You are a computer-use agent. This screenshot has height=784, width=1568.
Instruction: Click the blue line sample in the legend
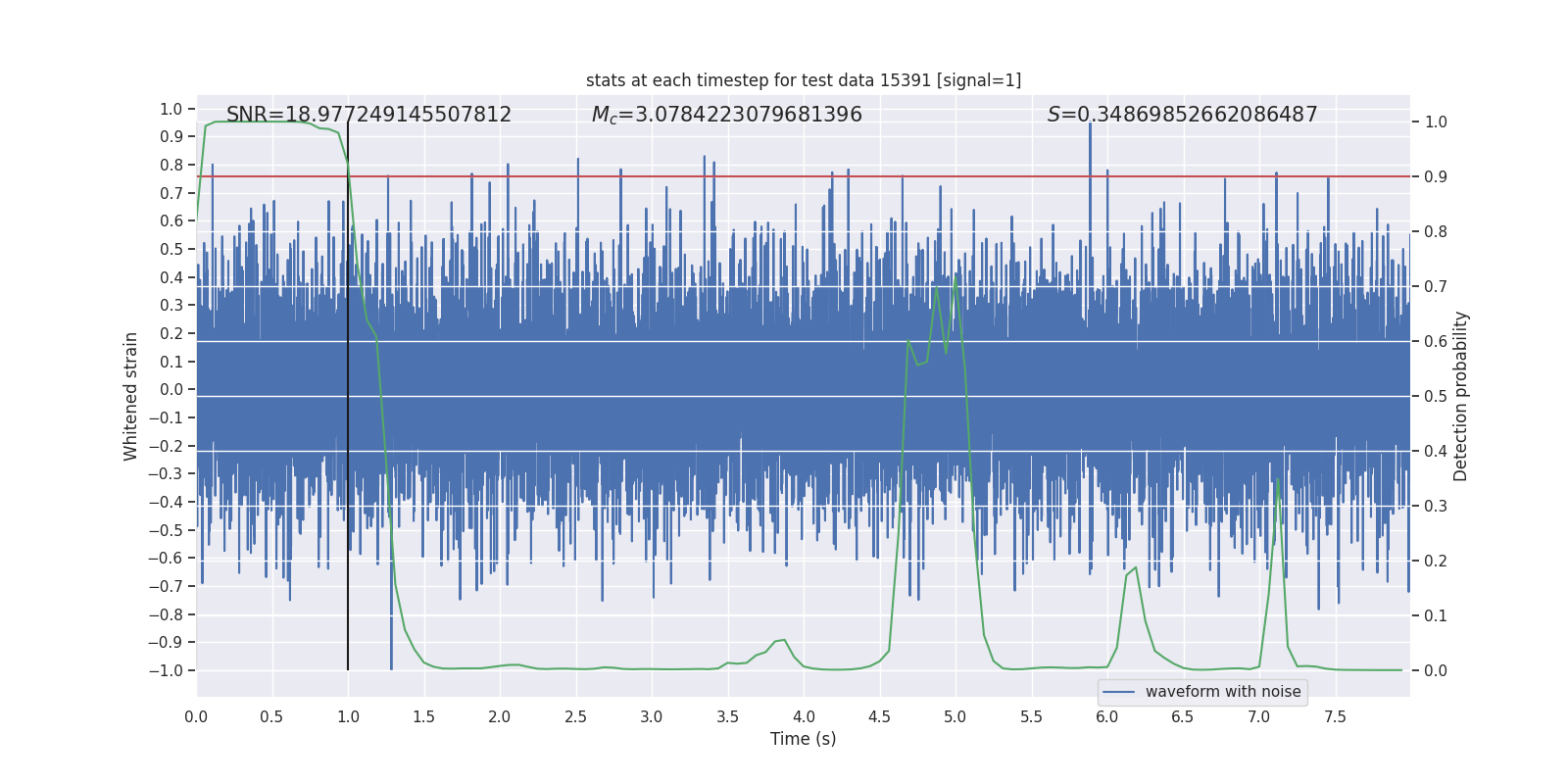point(1119,692)
